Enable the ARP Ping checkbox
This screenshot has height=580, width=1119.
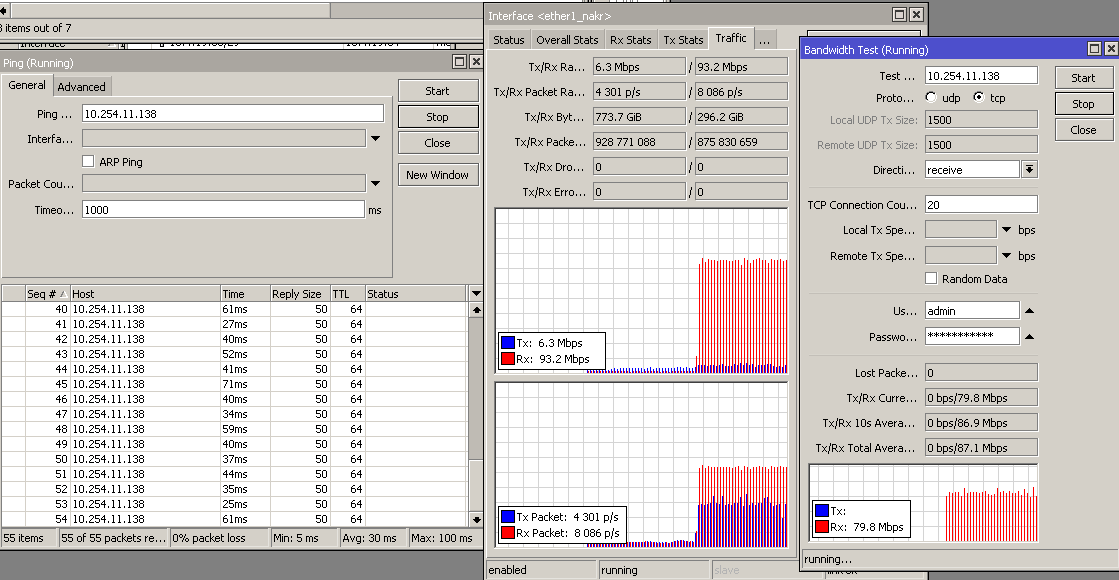pos(89,161)
